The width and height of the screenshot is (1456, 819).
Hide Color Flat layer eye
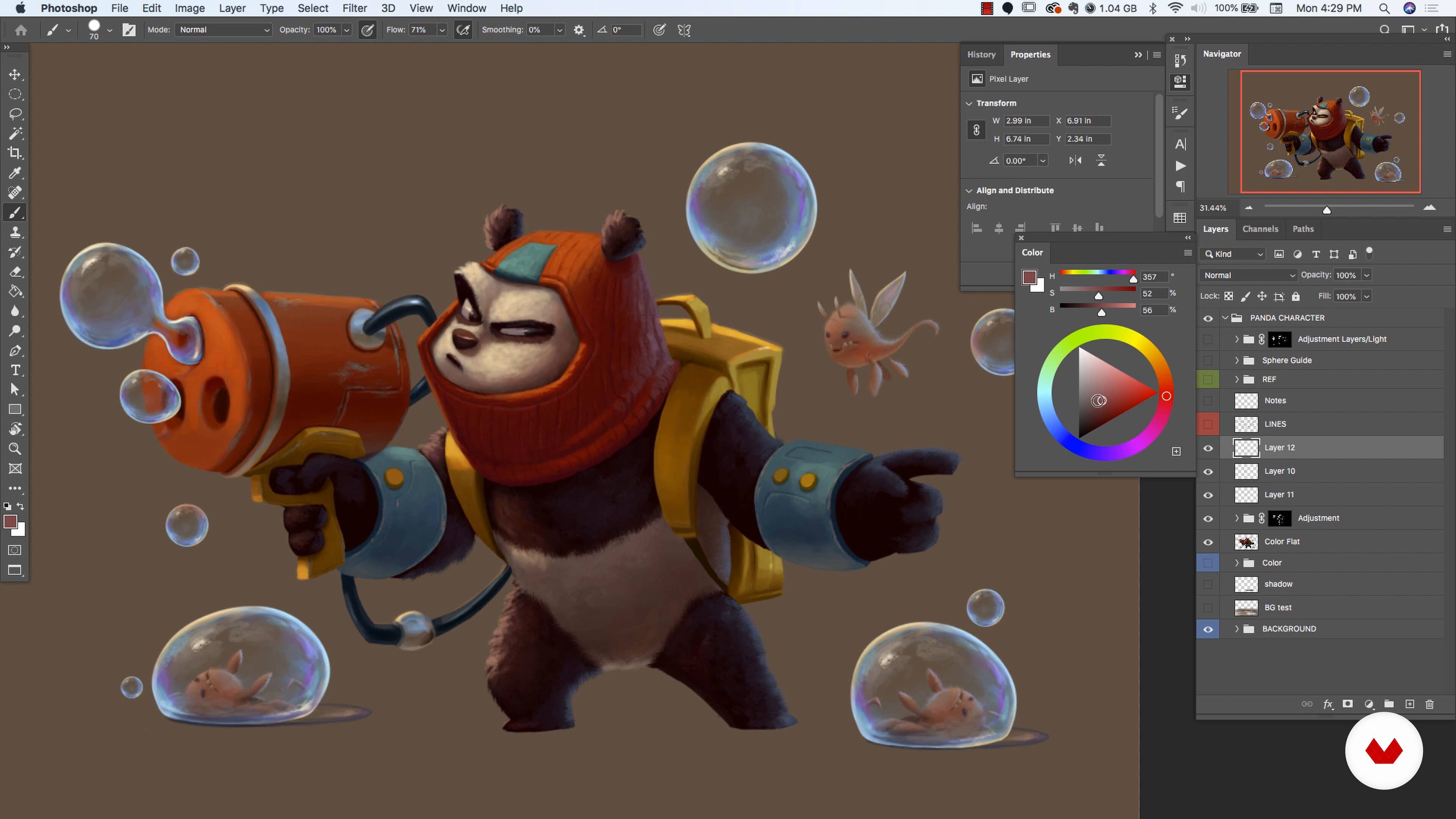tap(1208, 542)
